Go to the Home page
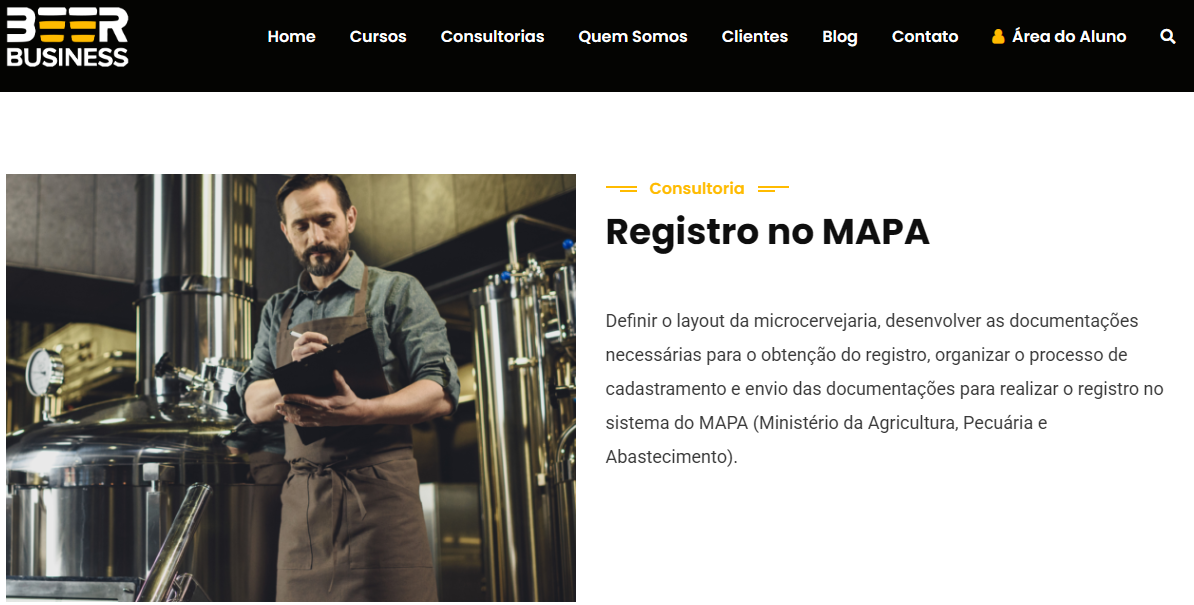 (x=291, y=37)
